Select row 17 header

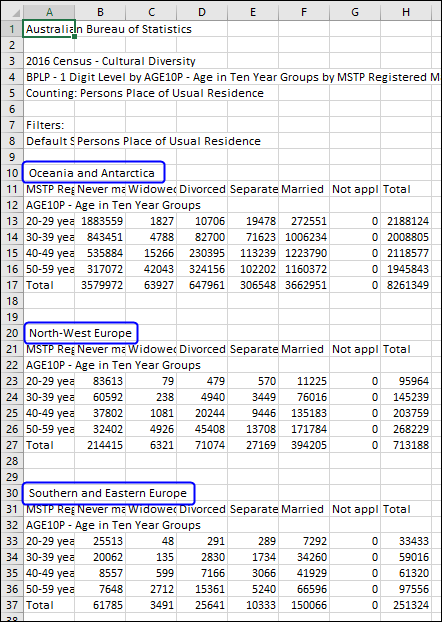(12, 285)
